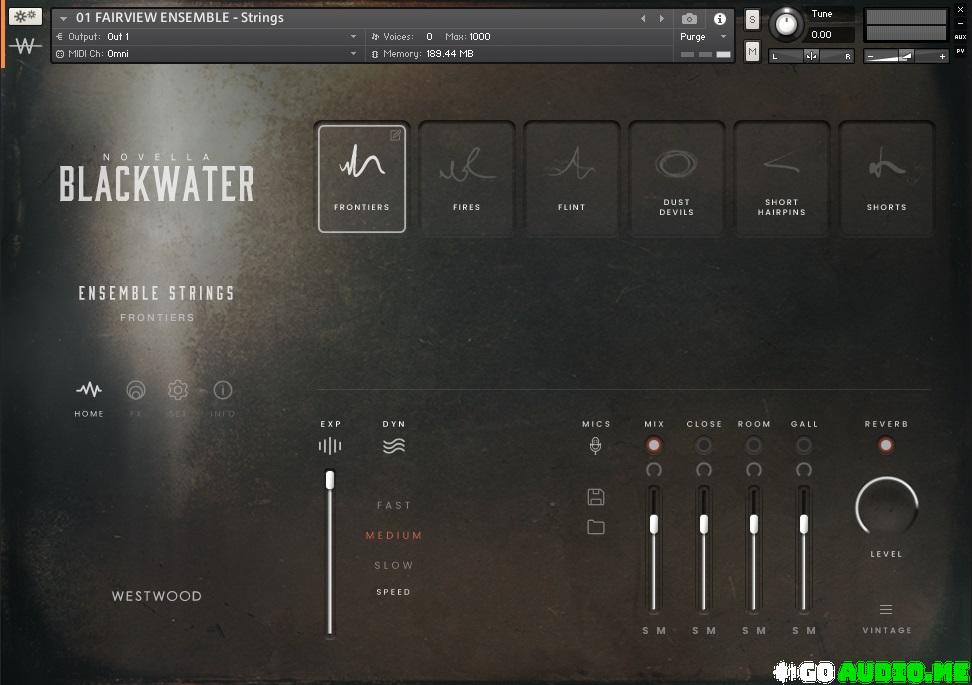Open instrument edit mode wrench icon

click(25, 16)
